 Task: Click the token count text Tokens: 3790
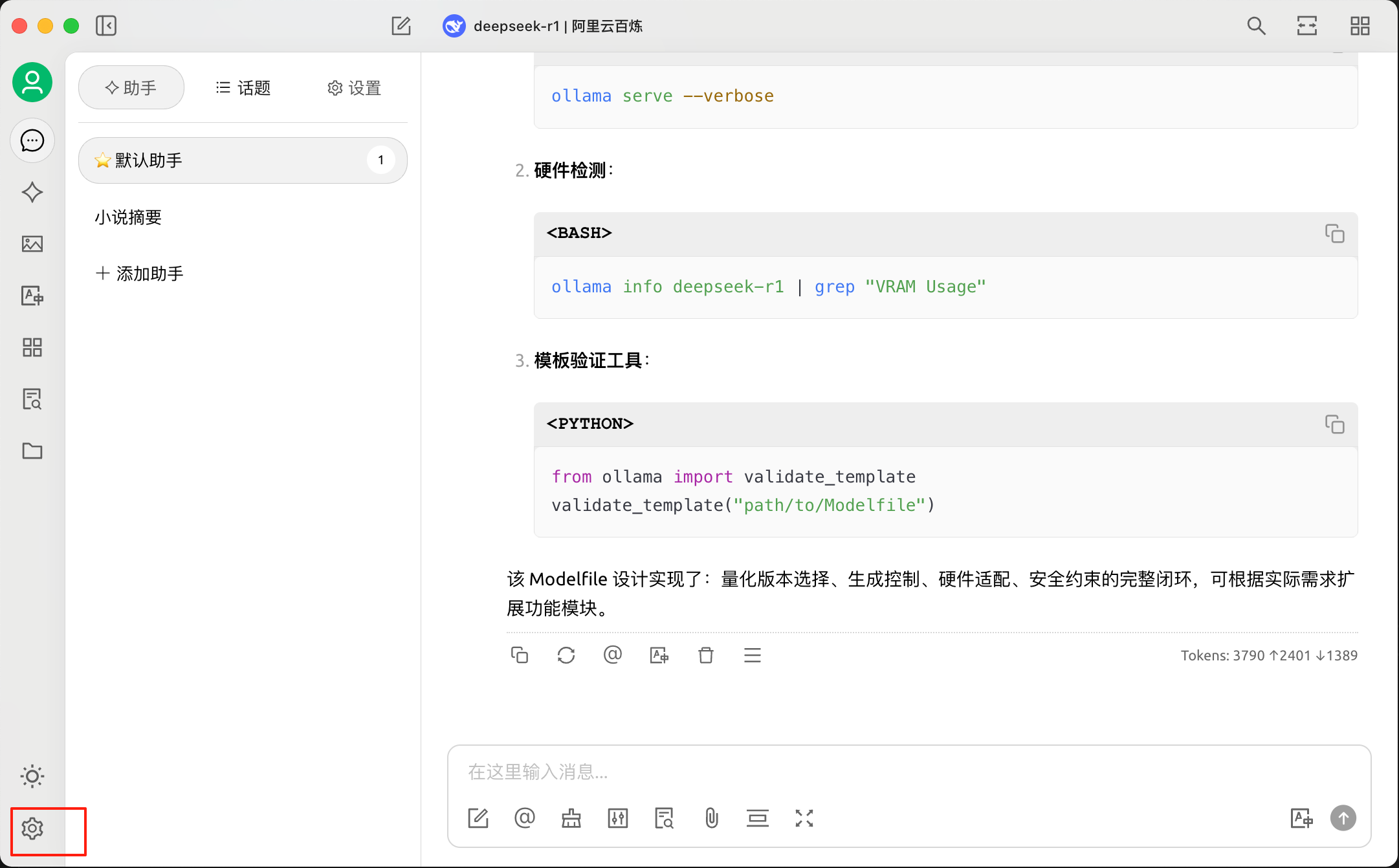pos(1223,656)
